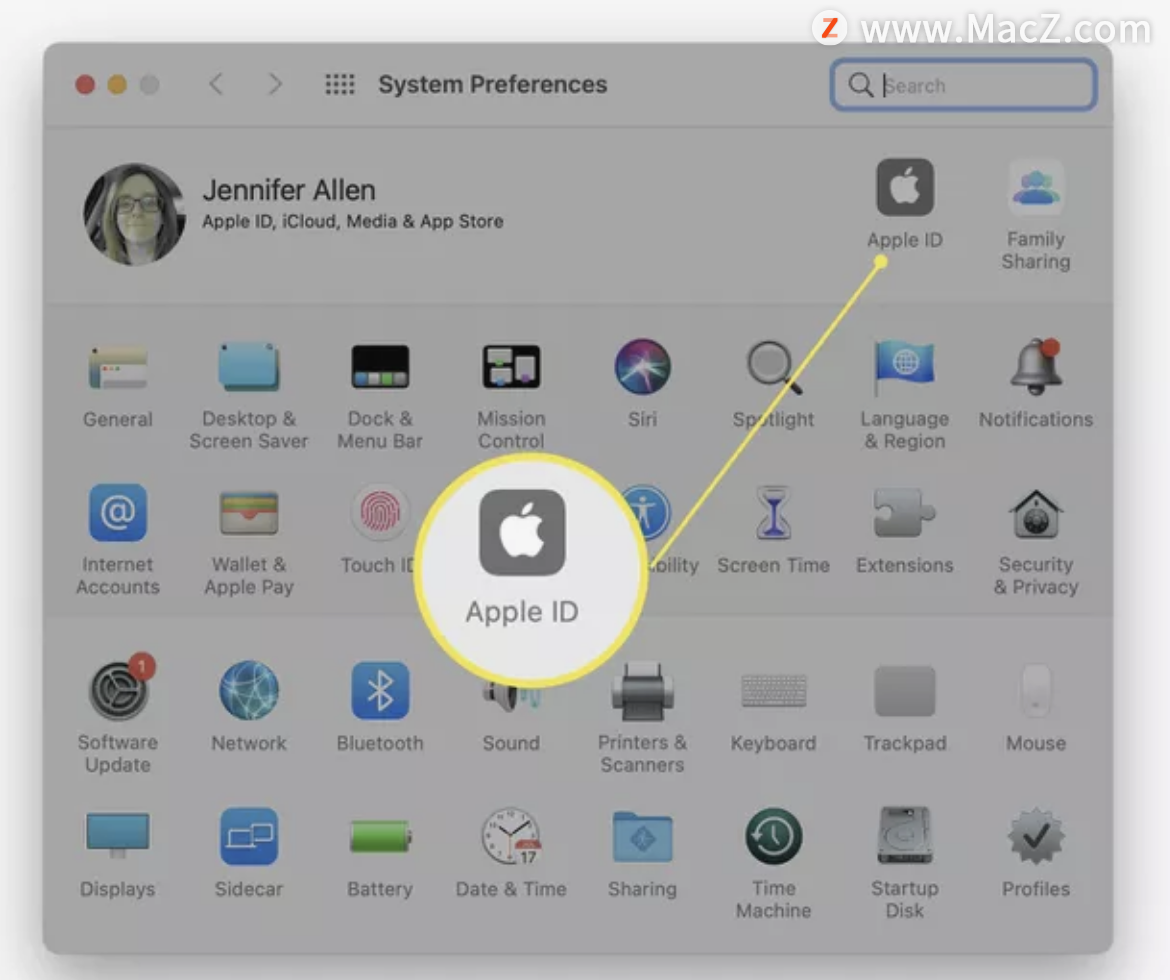This screenshot has height=980, width=1170.
Task: Minimize the System Preferences window
Action: (117, 84)
